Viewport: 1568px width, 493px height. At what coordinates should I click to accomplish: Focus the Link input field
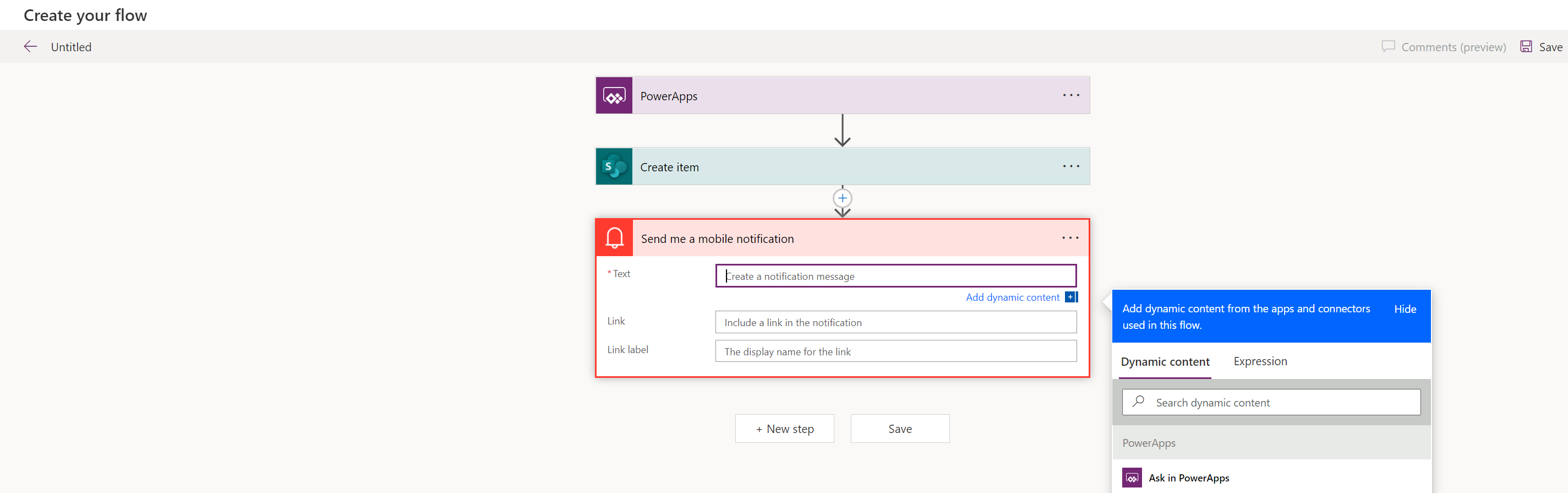click(896, 322)
